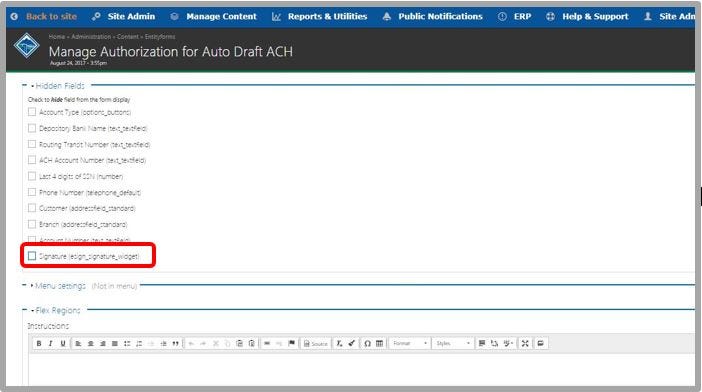
Task: Click the Cut scissors icon
Action: 215,343
